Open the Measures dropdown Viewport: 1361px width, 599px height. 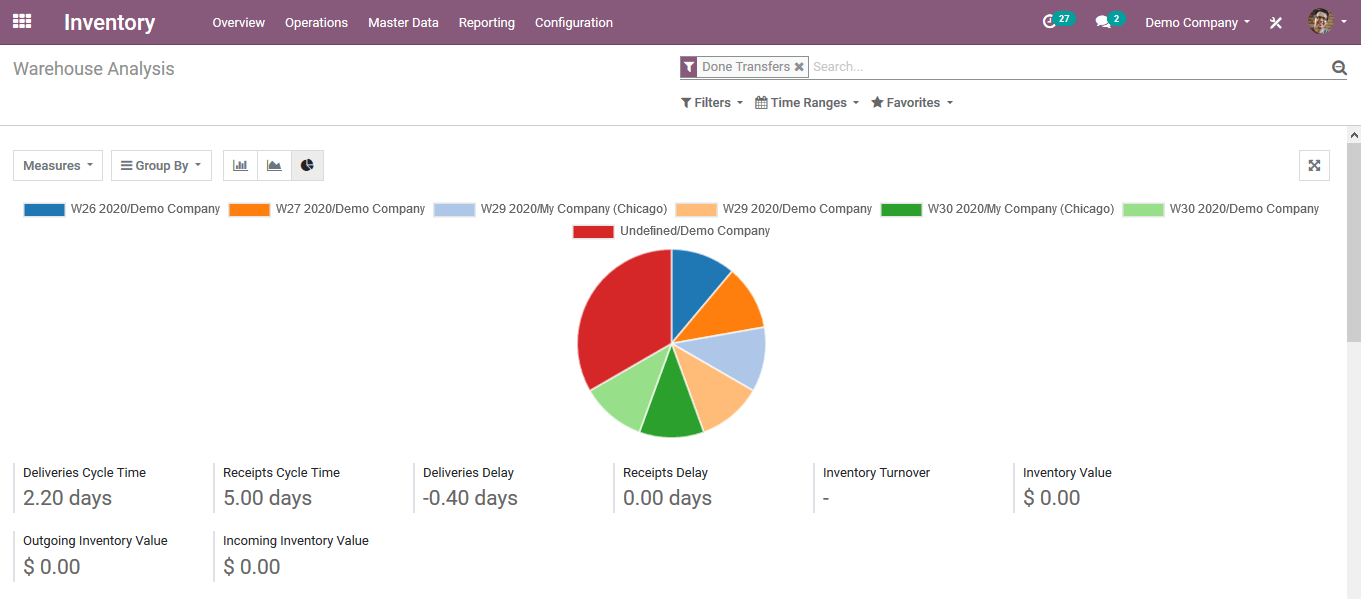coord(58,166)
